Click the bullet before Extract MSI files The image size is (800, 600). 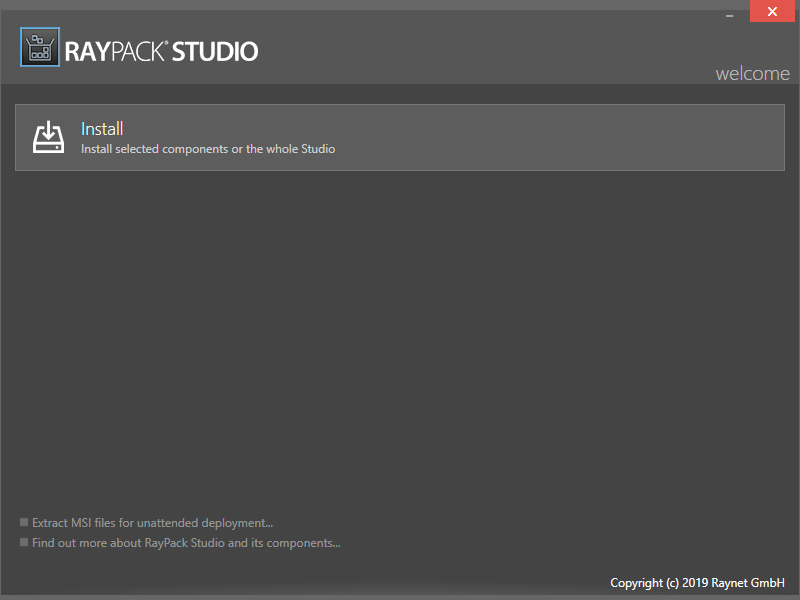pyautogui.click(x=24, y=522)
